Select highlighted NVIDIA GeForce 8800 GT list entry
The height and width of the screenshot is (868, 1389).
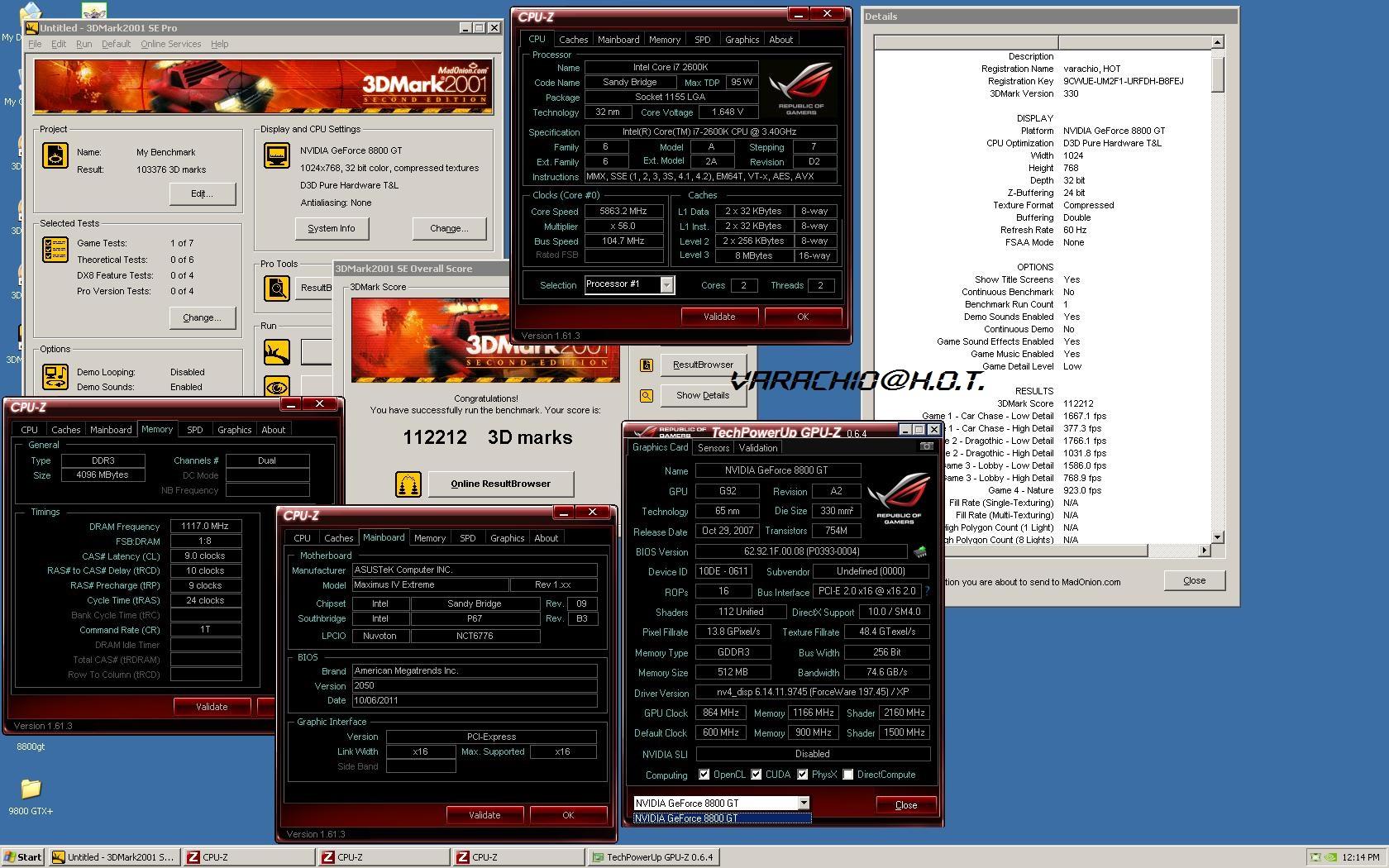coord(722,818)
